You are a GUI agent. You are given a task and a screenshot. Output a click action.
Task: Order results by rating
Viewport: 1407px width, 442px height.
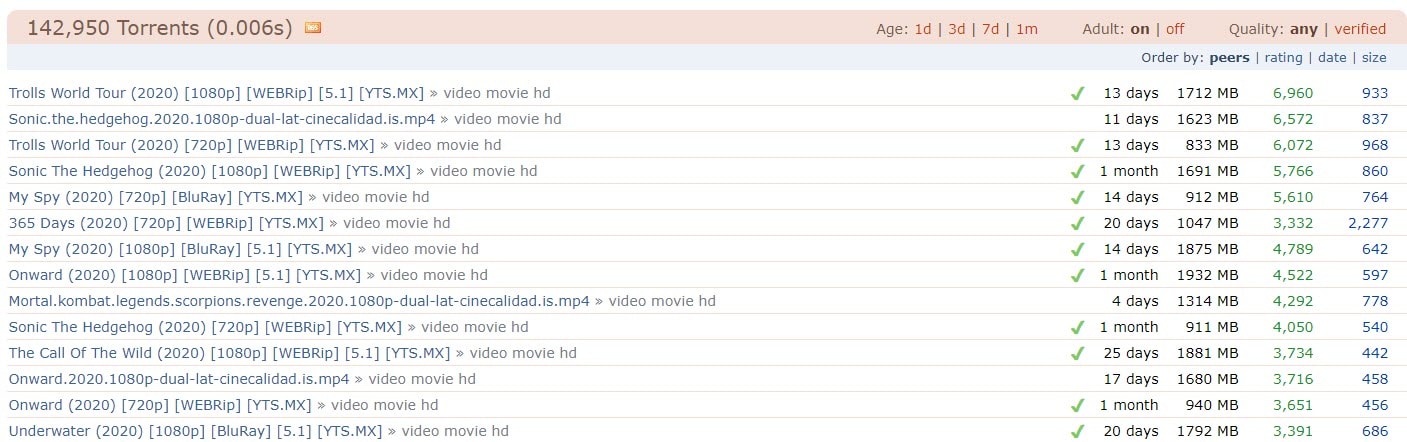(1283, 58)
